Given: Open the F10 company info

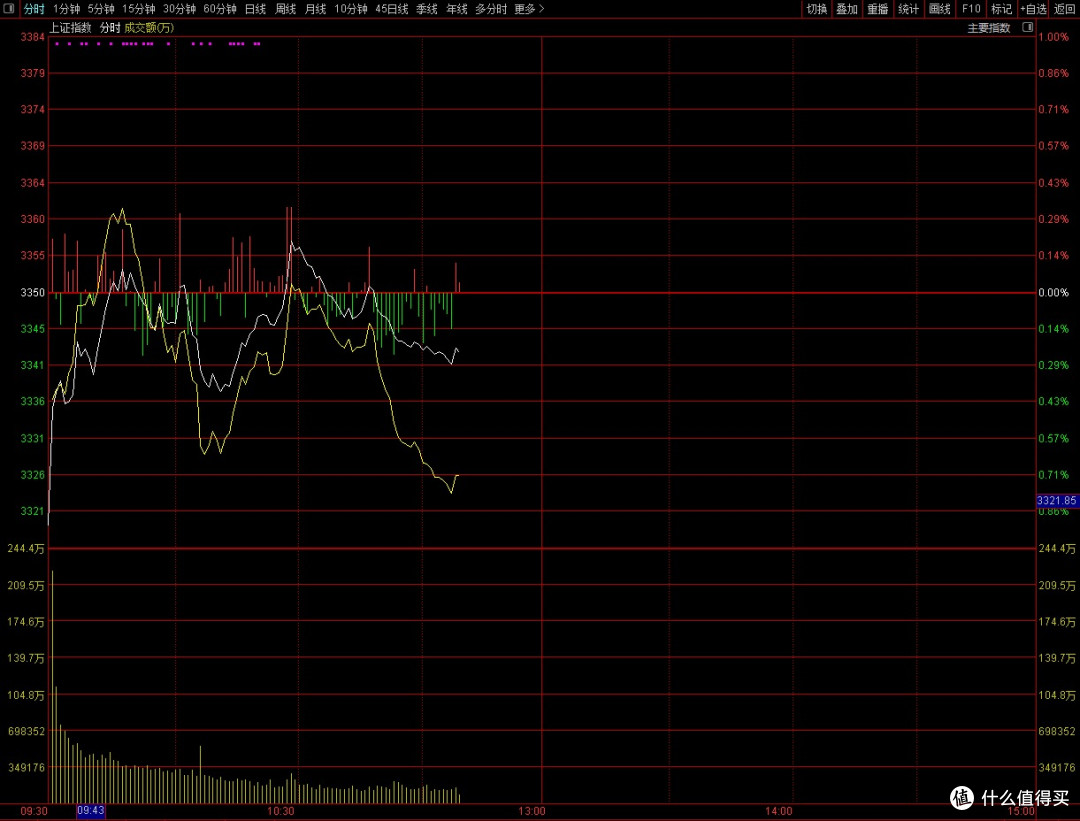Looking at the screenshot, I should point(971,9).
